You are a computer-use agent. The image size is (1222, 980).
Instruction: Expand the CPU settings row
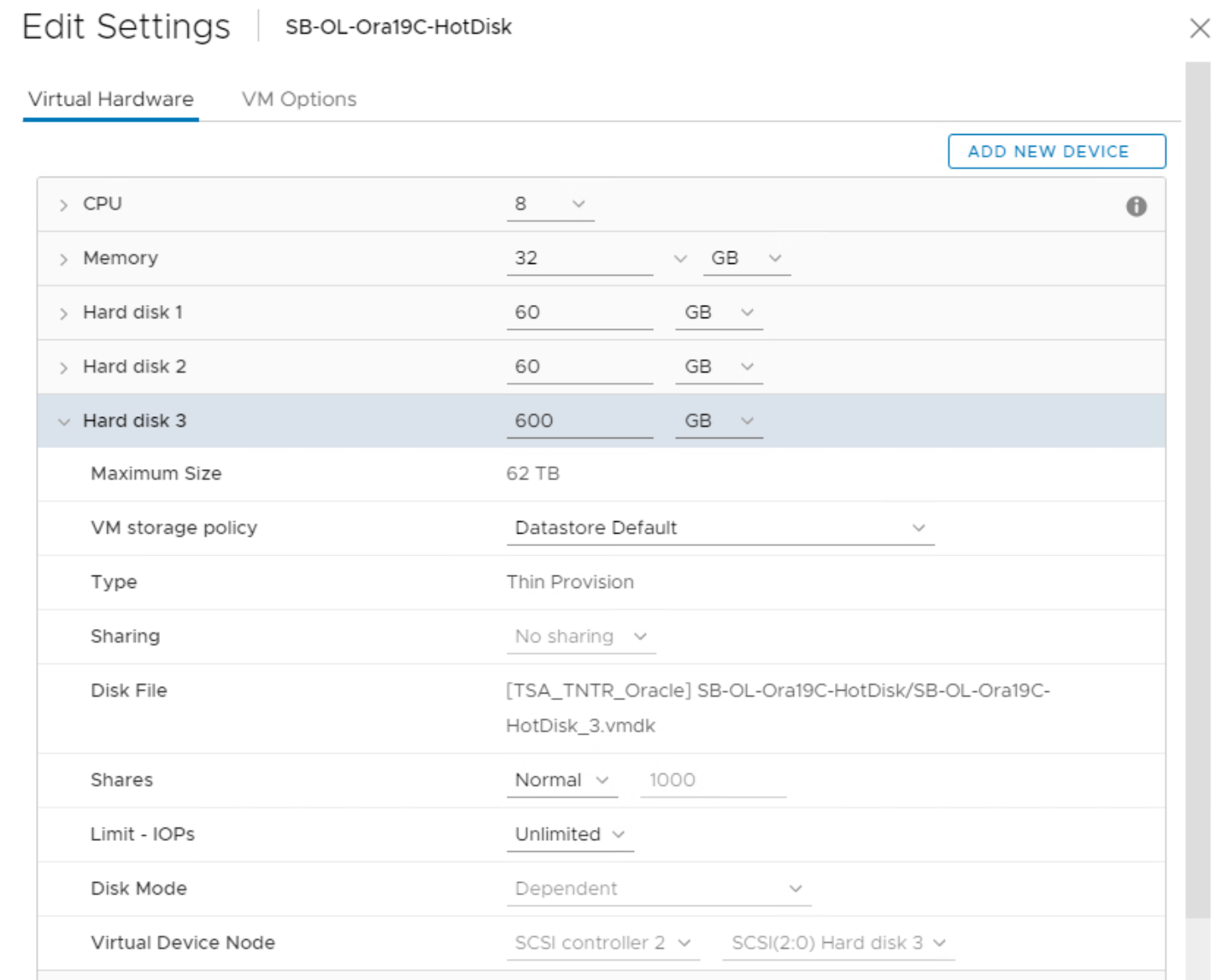pyautogui.click(x=64, y=205)
